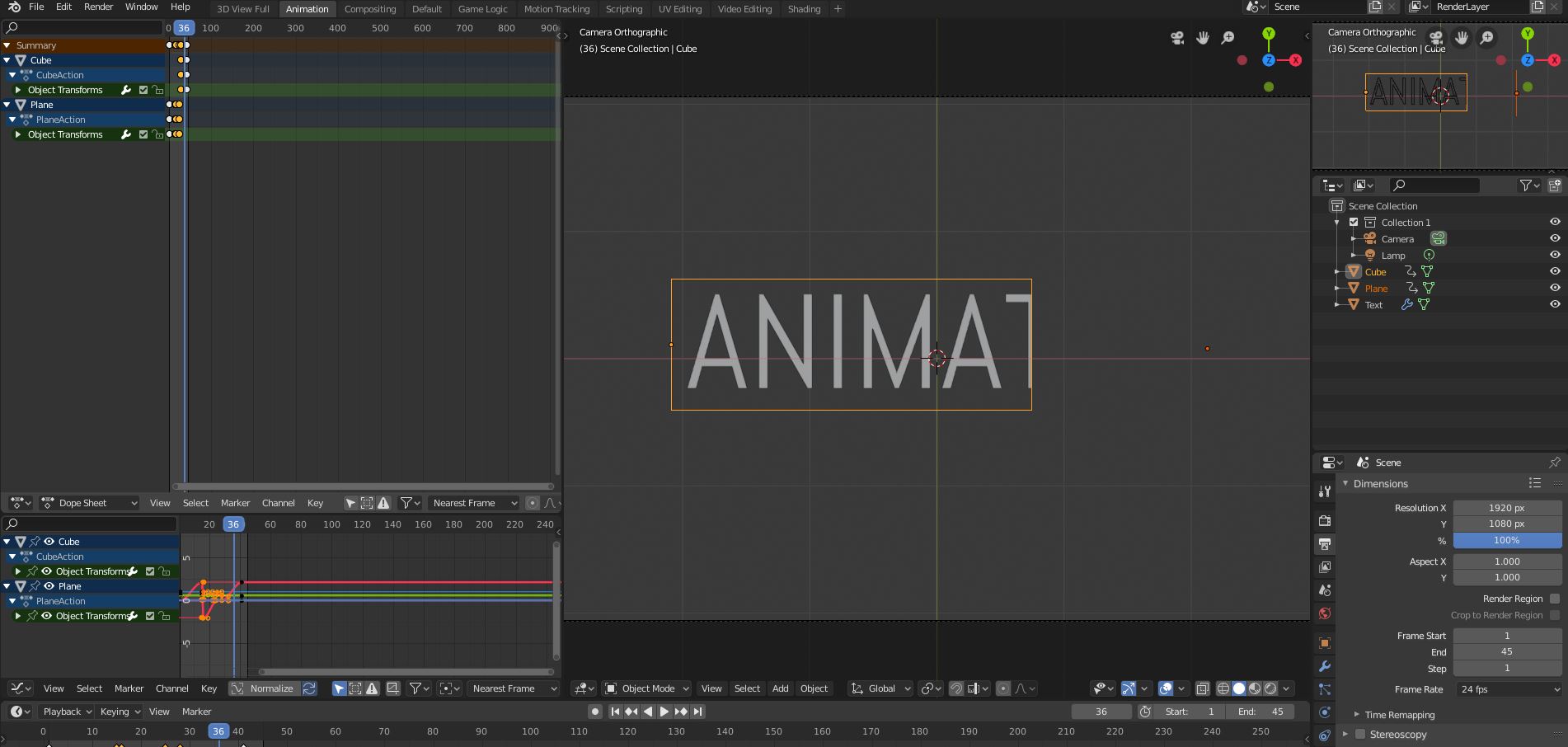Click the play animation button
This screenshot has width=1568, height=747.
point(664,712)
